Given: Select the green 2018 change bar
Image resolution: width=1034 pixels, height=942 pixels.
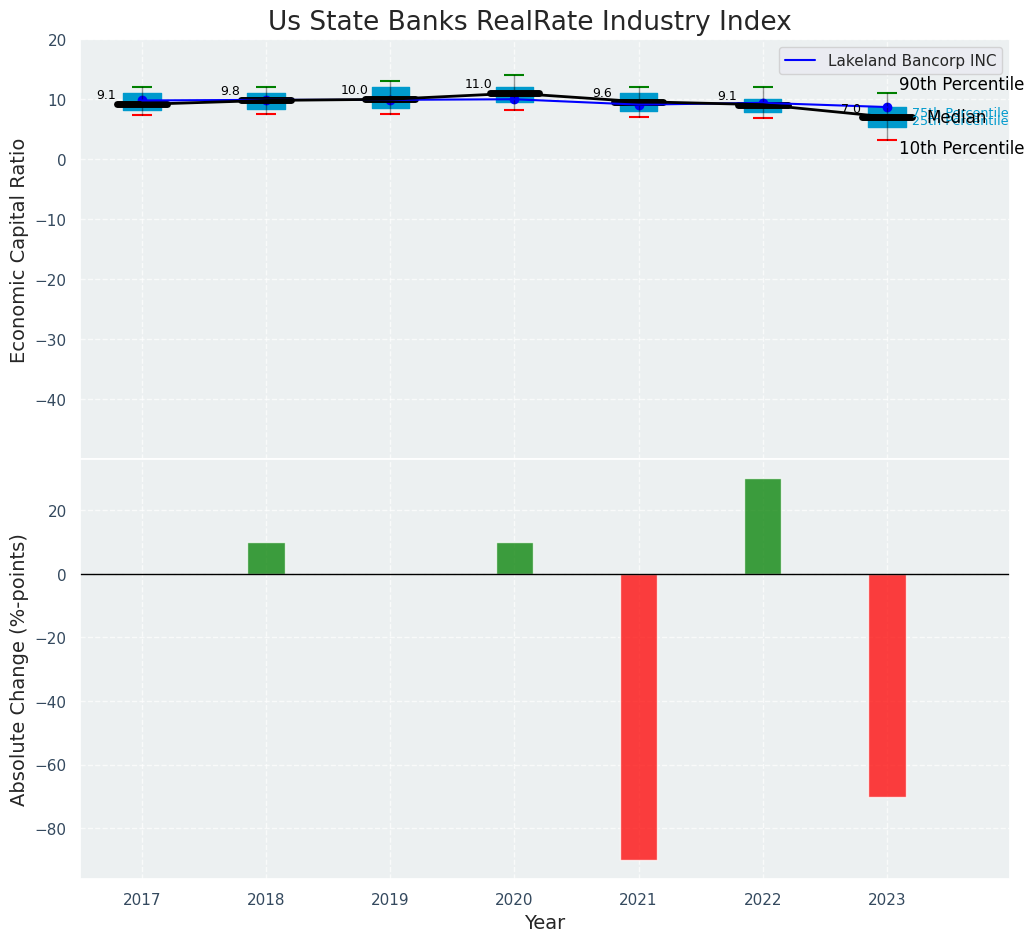Looking at the screenshot, I should tap(266, 558).
